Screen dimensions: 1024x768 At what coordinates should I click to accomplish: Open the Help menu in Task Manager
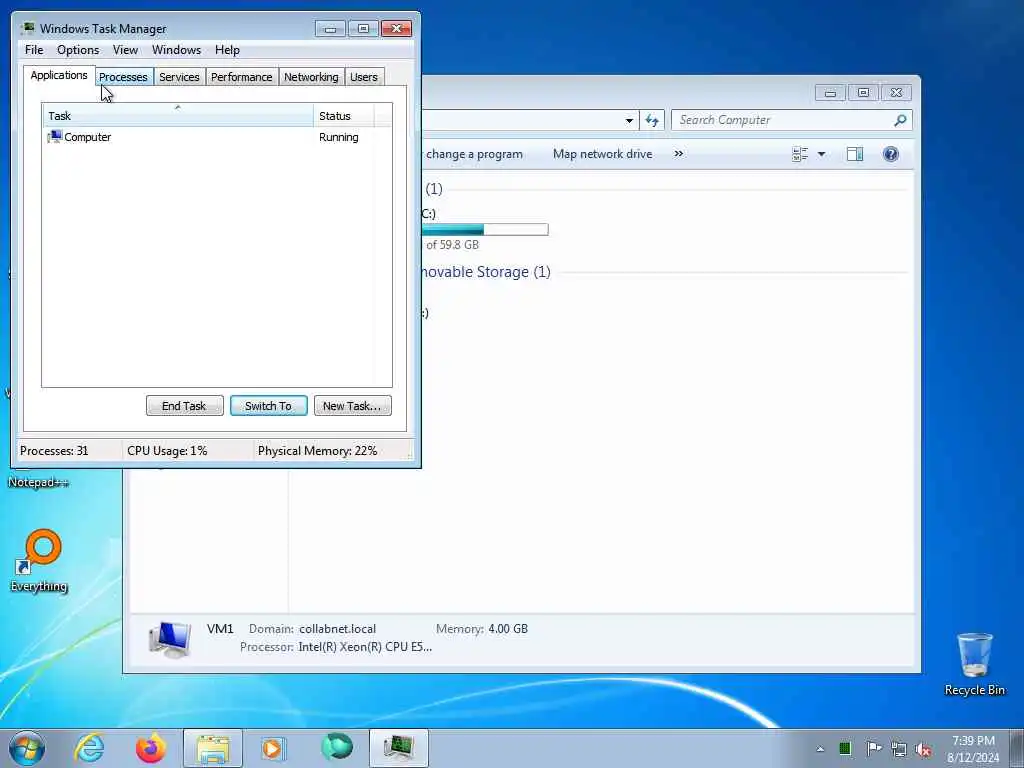(x=227, y=50)
